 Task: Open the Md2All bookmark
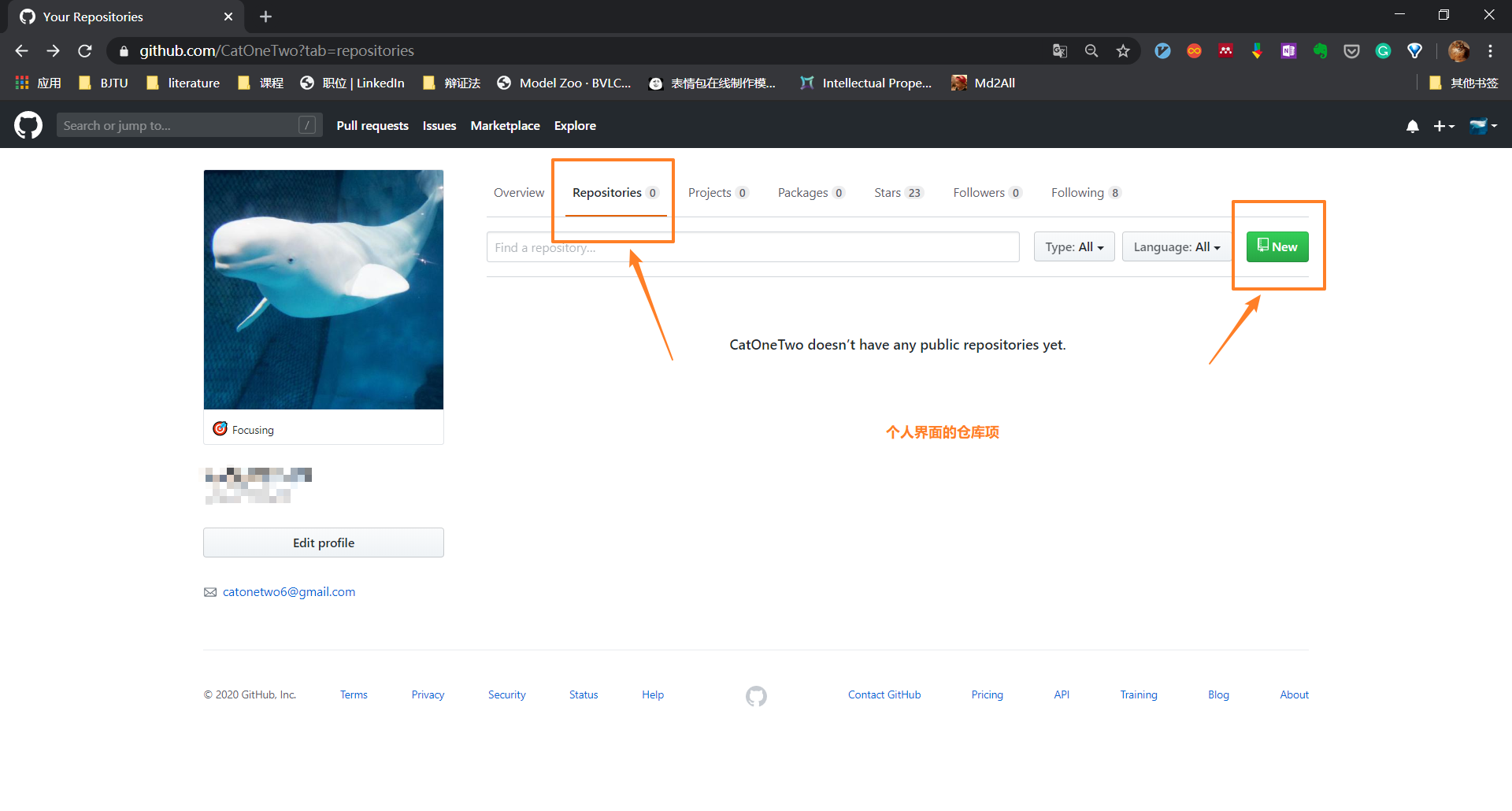pyautogui.click(x=983, y=83)
